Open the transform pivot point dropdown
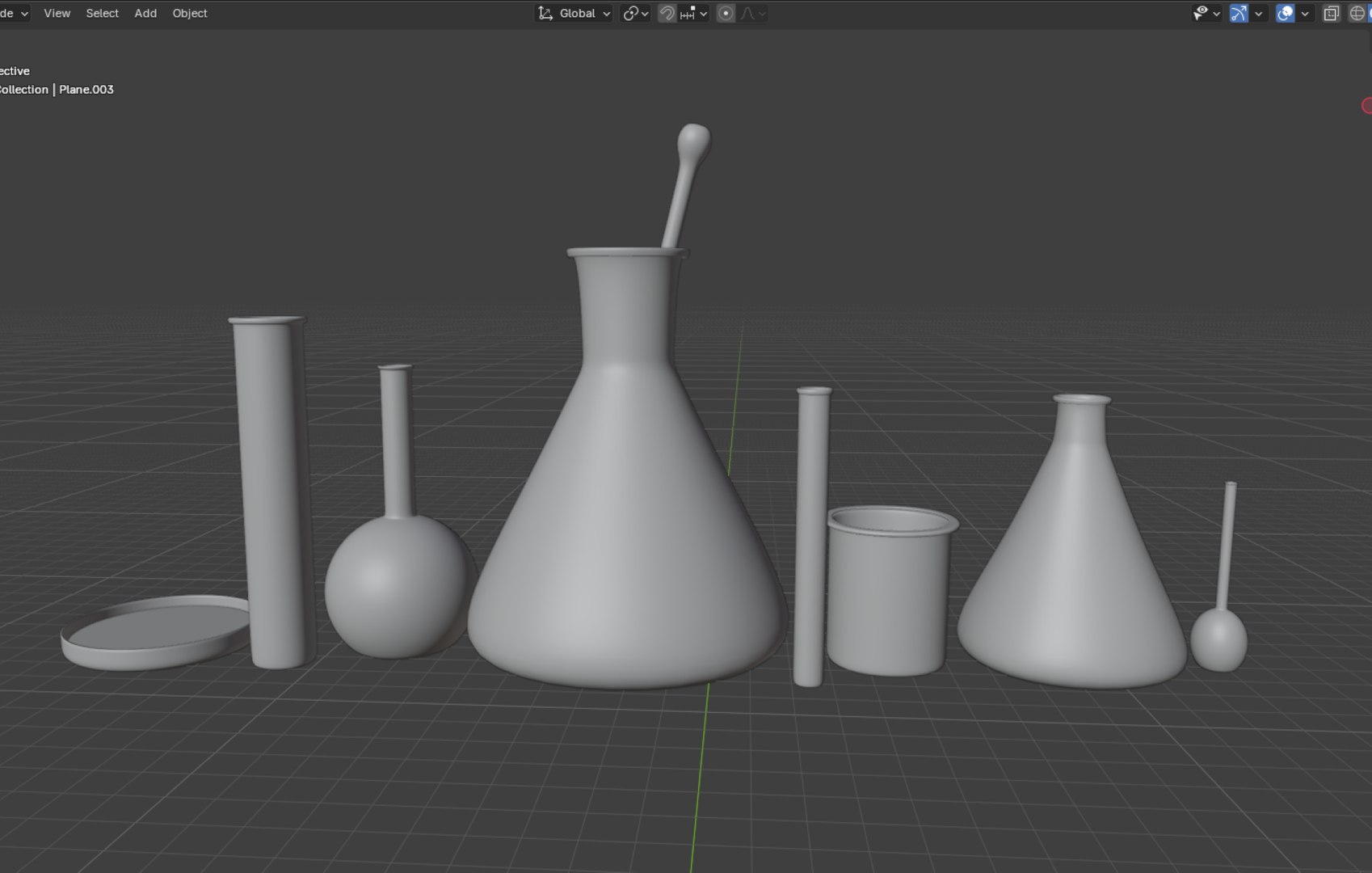Screen dimensions: 1372x873 pos(636,13)
